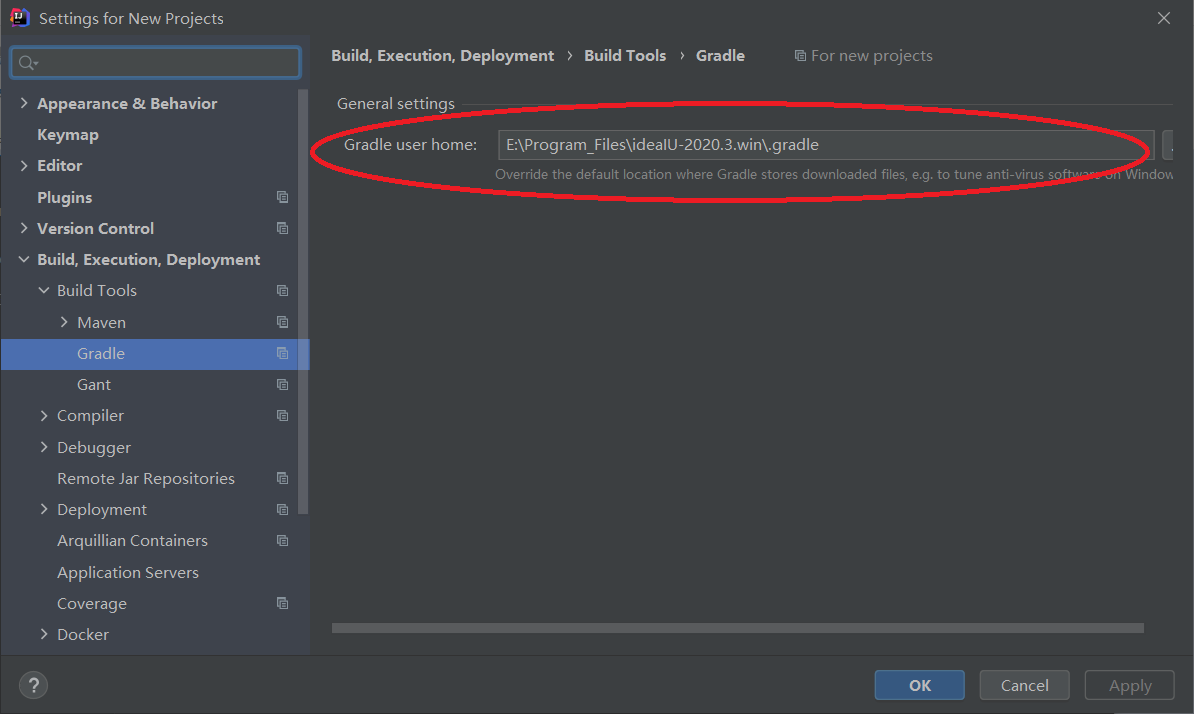Click the icon beside Build Tools

[x=281, y=290]
